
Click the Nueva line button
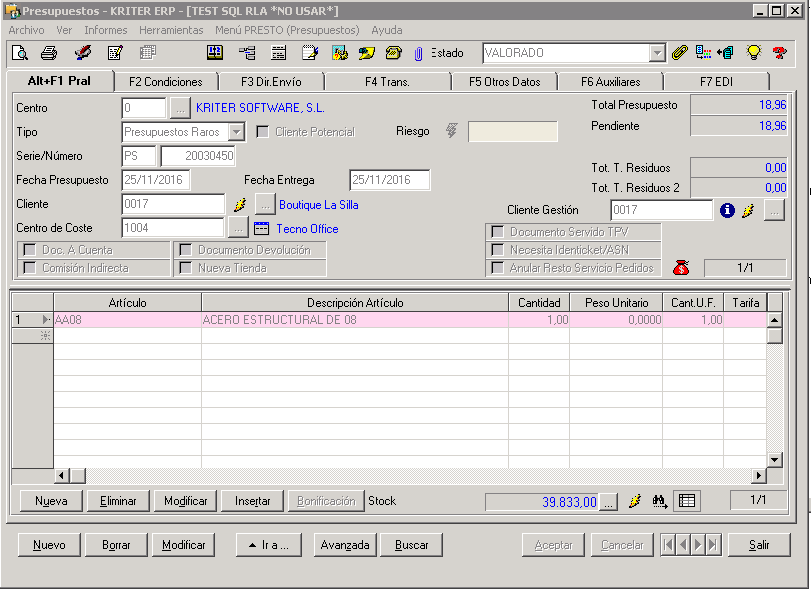coord(51,501)
